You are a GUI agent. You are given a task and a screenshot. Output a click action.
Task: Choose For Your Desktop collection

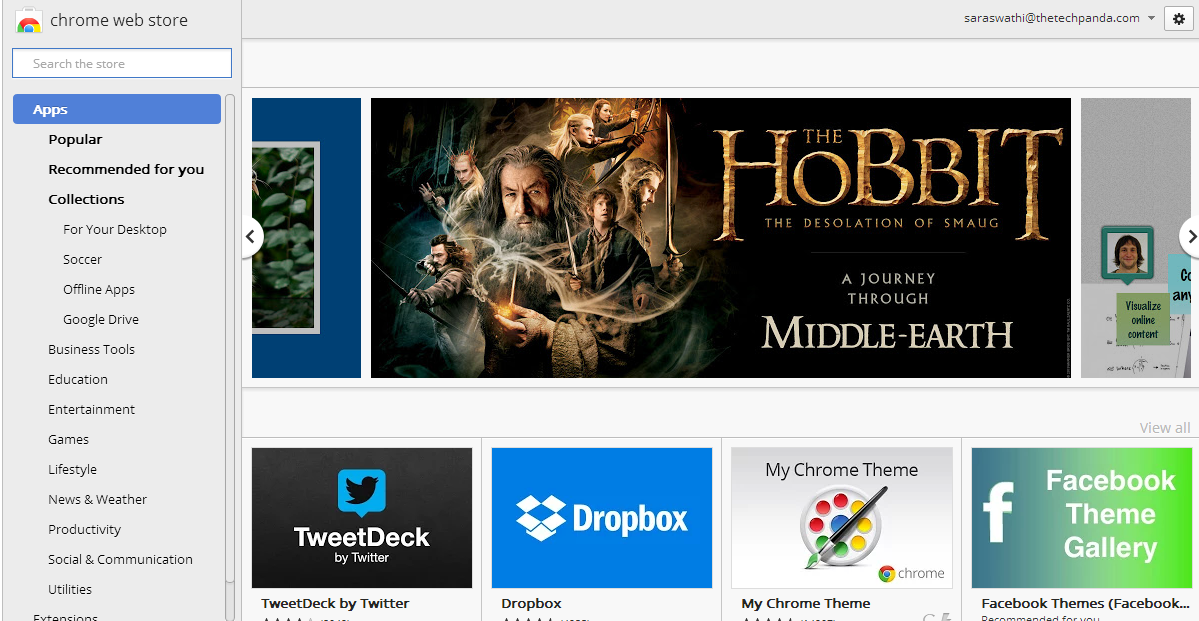coord(115,229)
